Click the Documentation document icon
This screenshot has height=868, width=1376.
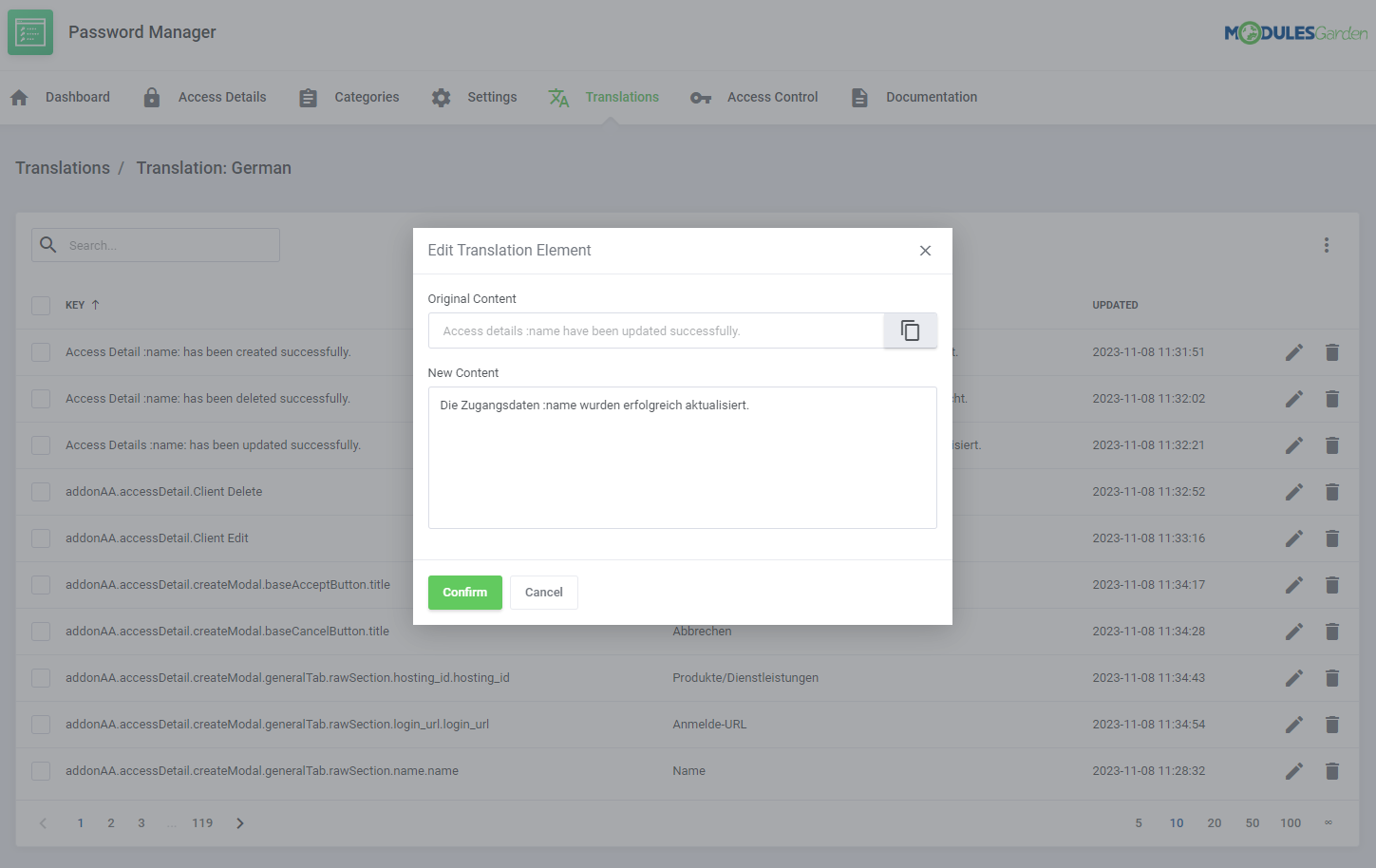tap(859, 96)
